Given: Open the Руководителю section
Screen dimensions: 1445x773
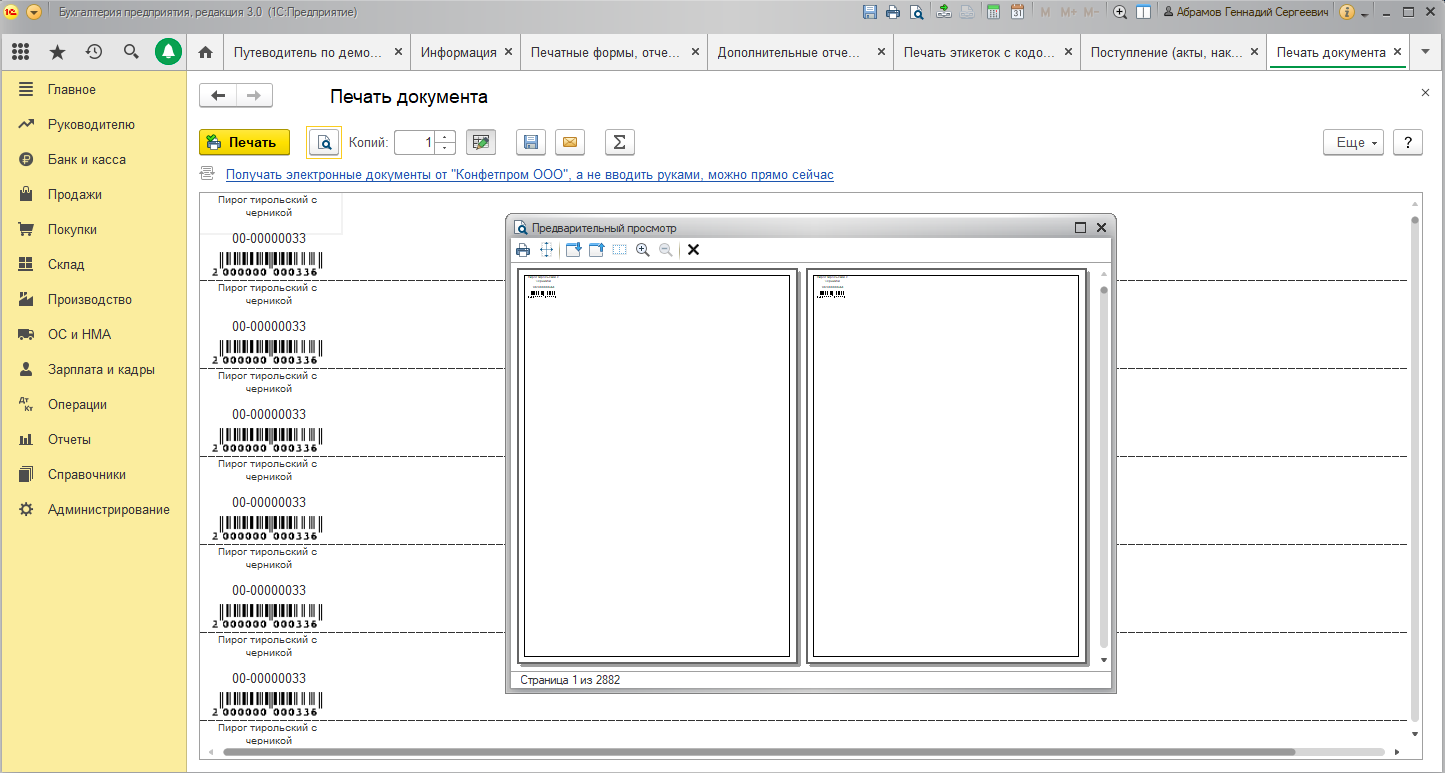Looking at the screenshot, I should tap(93, 125).
